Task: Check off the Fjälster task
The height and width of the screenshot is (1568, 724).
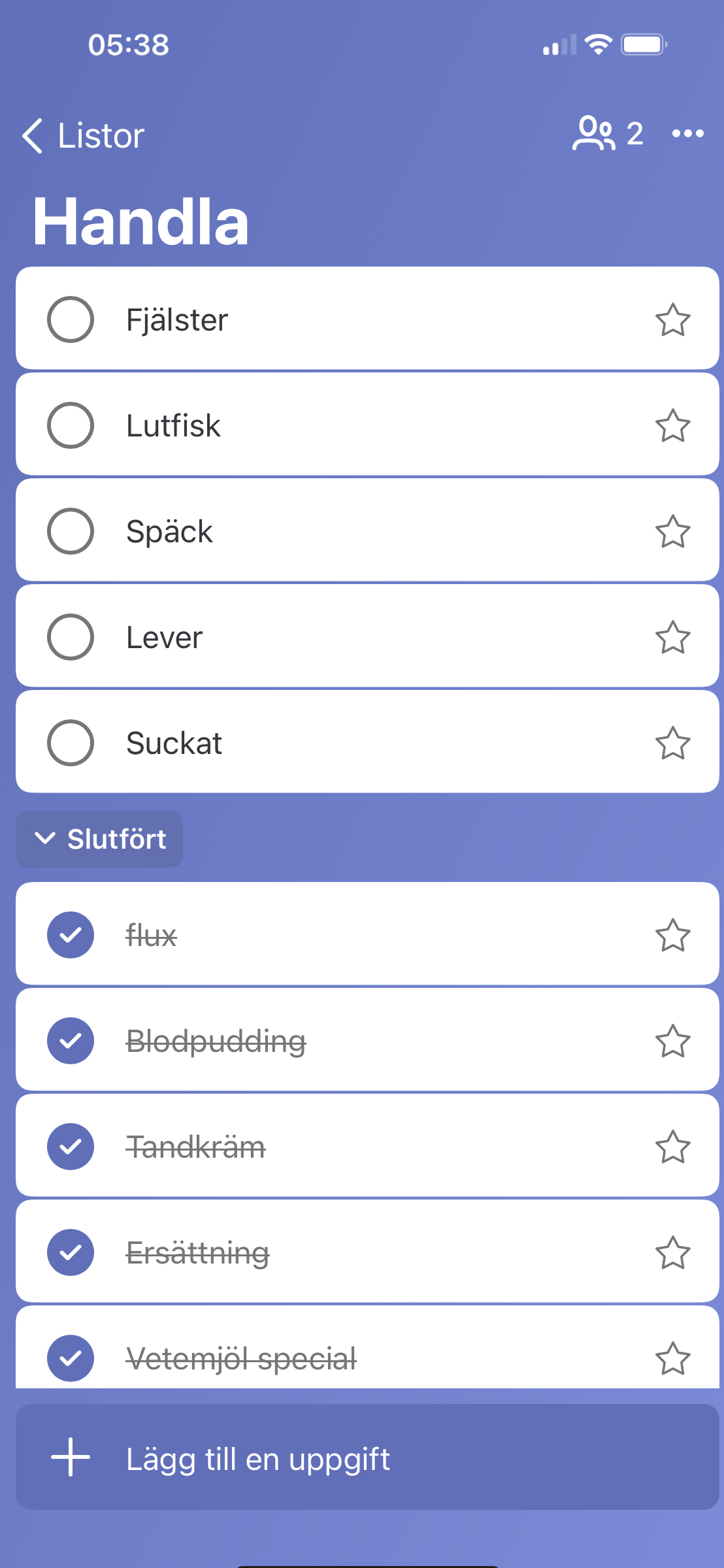Action: (x=71, y=319)
